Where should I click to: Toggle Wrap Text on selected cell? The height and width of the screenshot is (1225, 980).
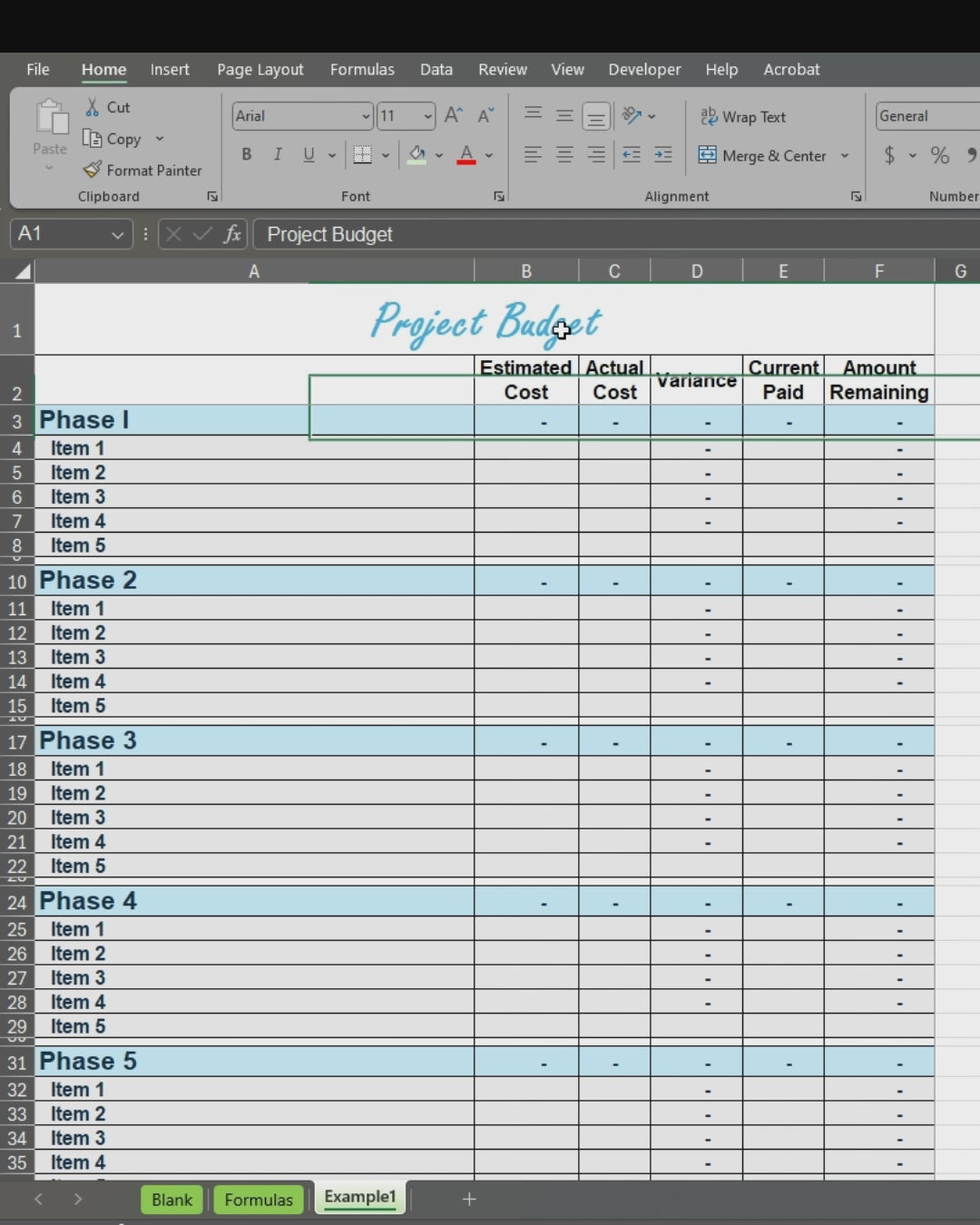click(x=743, y=117)
